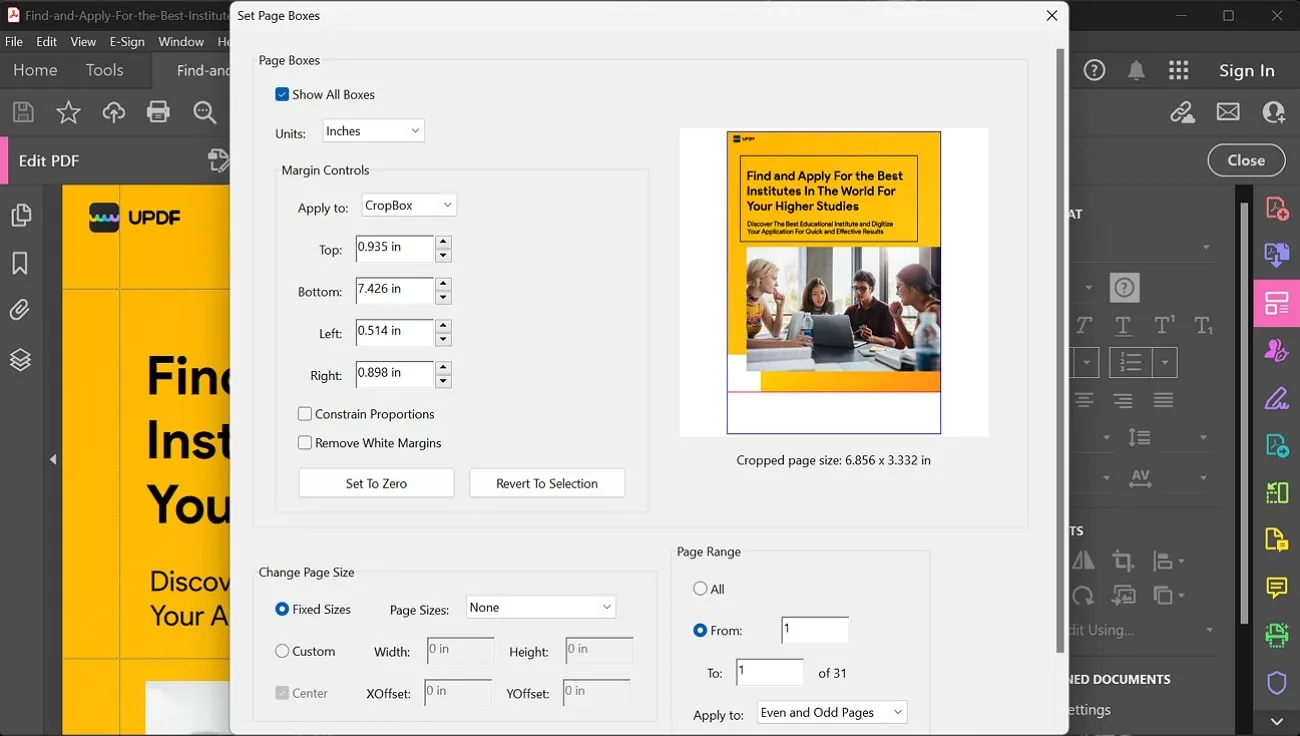This screenshot has height=736, width=1300.
Task: Click Revert To Selection
Action: (x=547, y=483)
